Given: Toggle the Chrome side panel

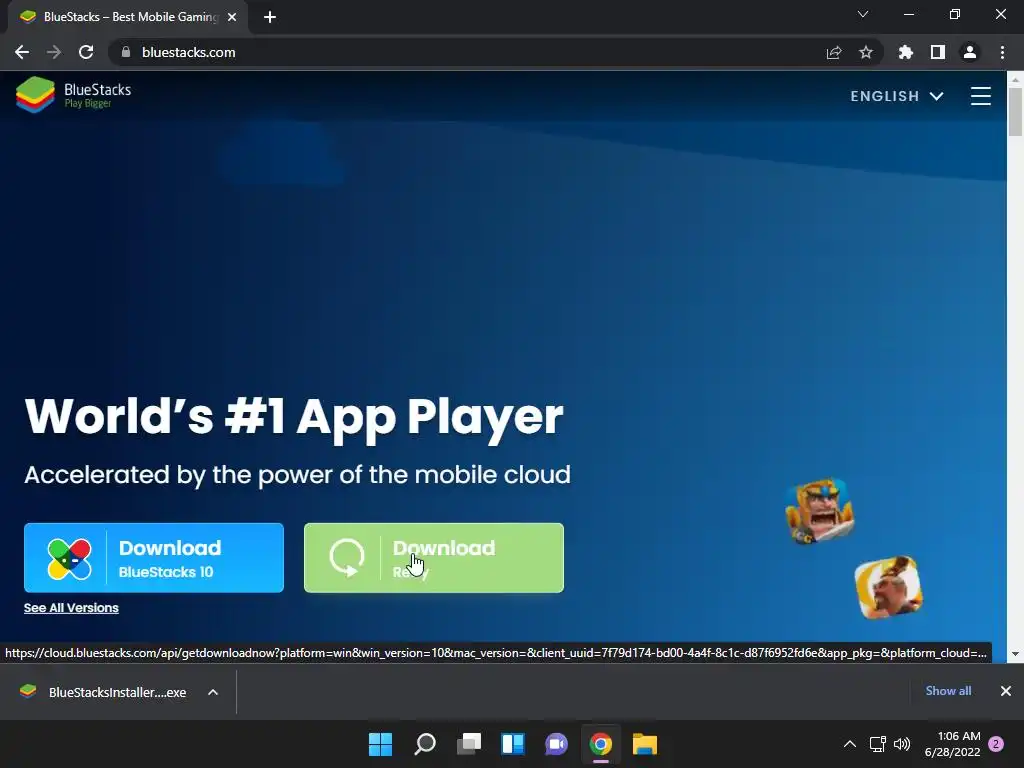Looking at the screenshot, I should click(x=938, y=52).
